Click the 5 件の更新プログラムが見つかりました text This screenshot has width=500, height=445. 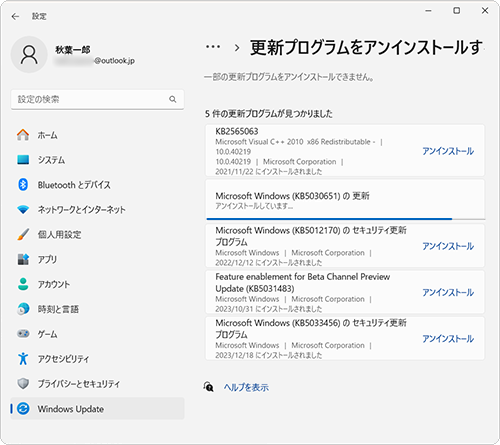(269, 114)
